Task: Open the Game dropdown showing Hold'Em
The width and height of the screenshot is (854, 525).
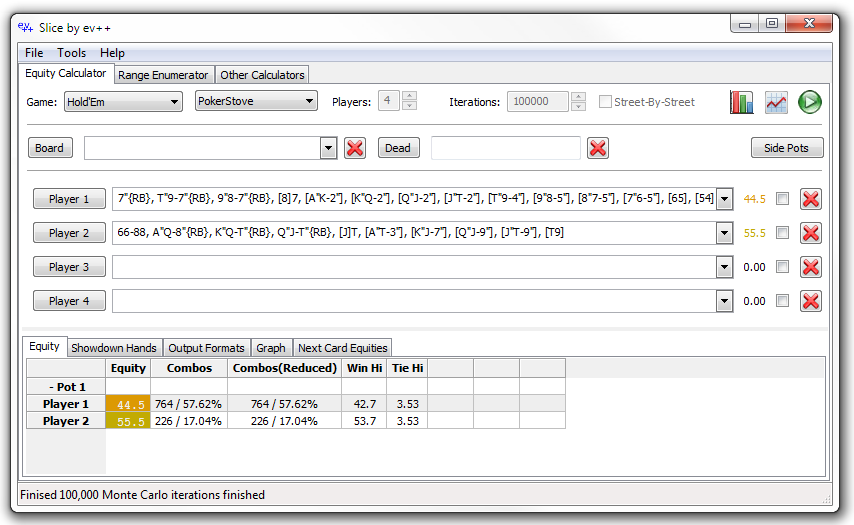Action: pos(123,102)
